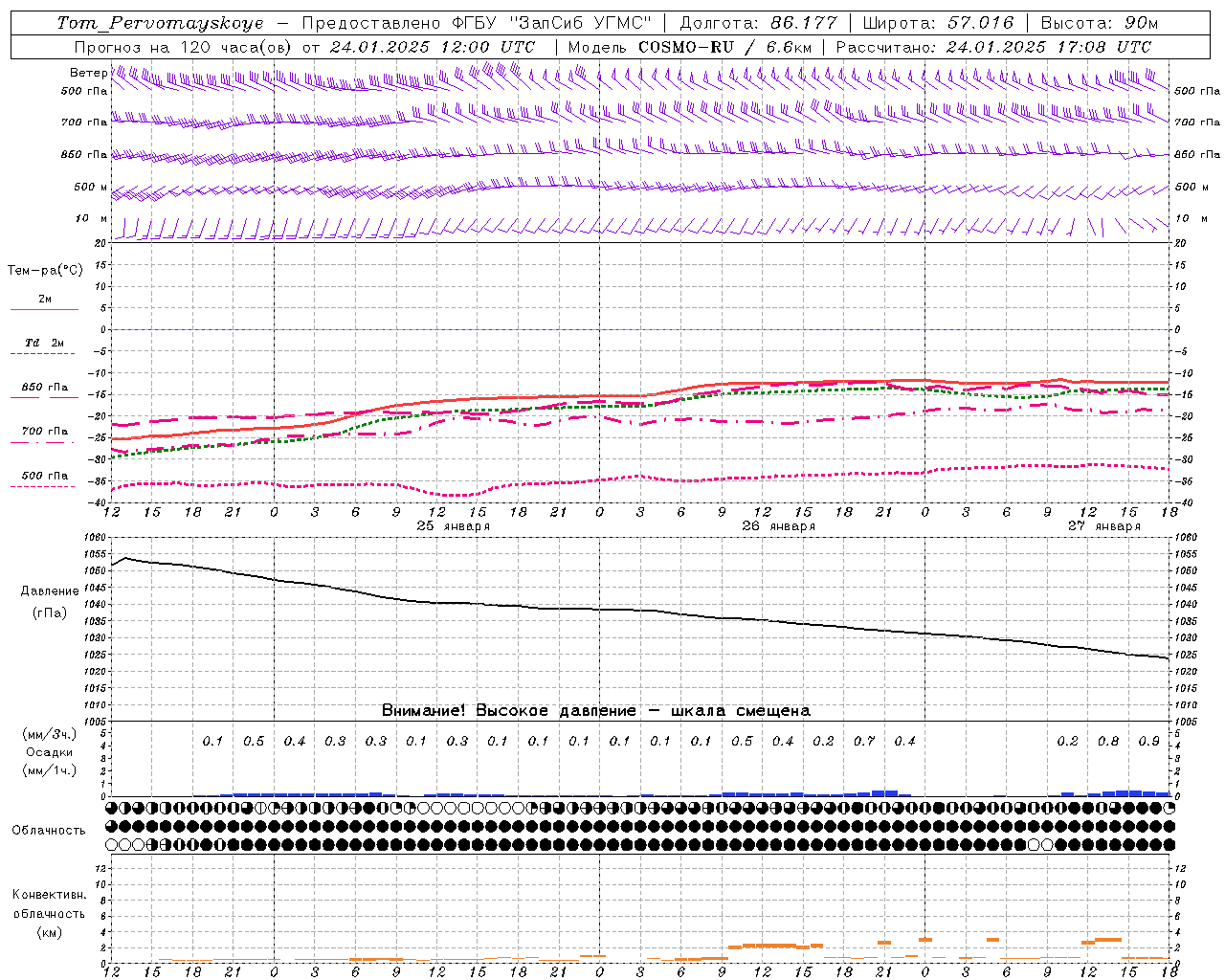Screen dimensions: 1225x980
Task: Click the solid red line sample under '2м'
Action: (44, 310)
